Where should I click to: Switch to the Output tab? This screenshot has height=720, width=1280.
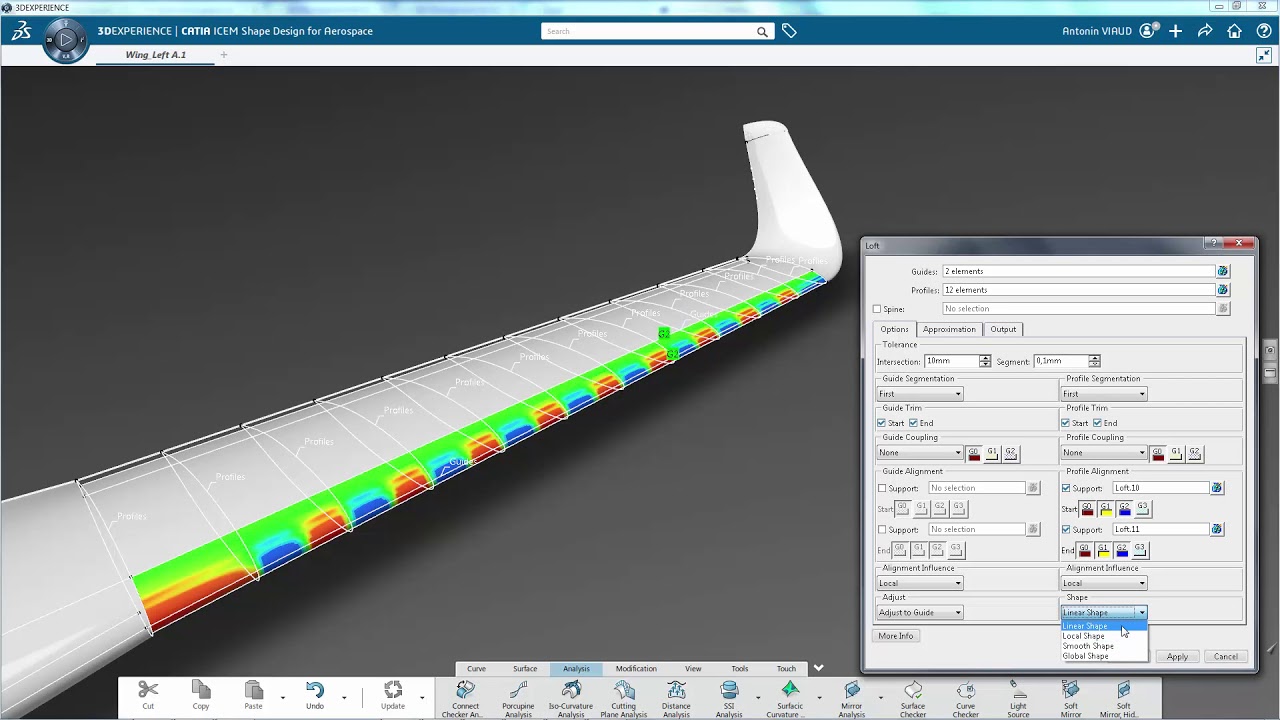tap(1003, 329)
